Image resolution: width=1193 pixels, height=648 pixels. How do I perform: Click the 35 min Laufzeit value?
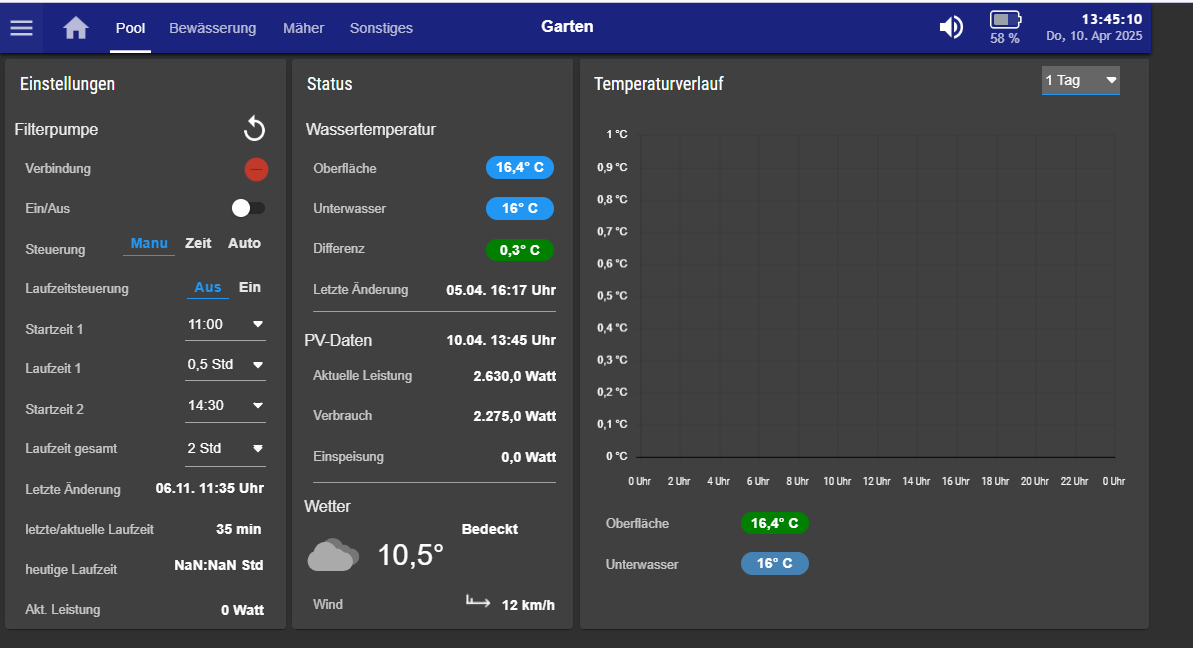[238, 529]
